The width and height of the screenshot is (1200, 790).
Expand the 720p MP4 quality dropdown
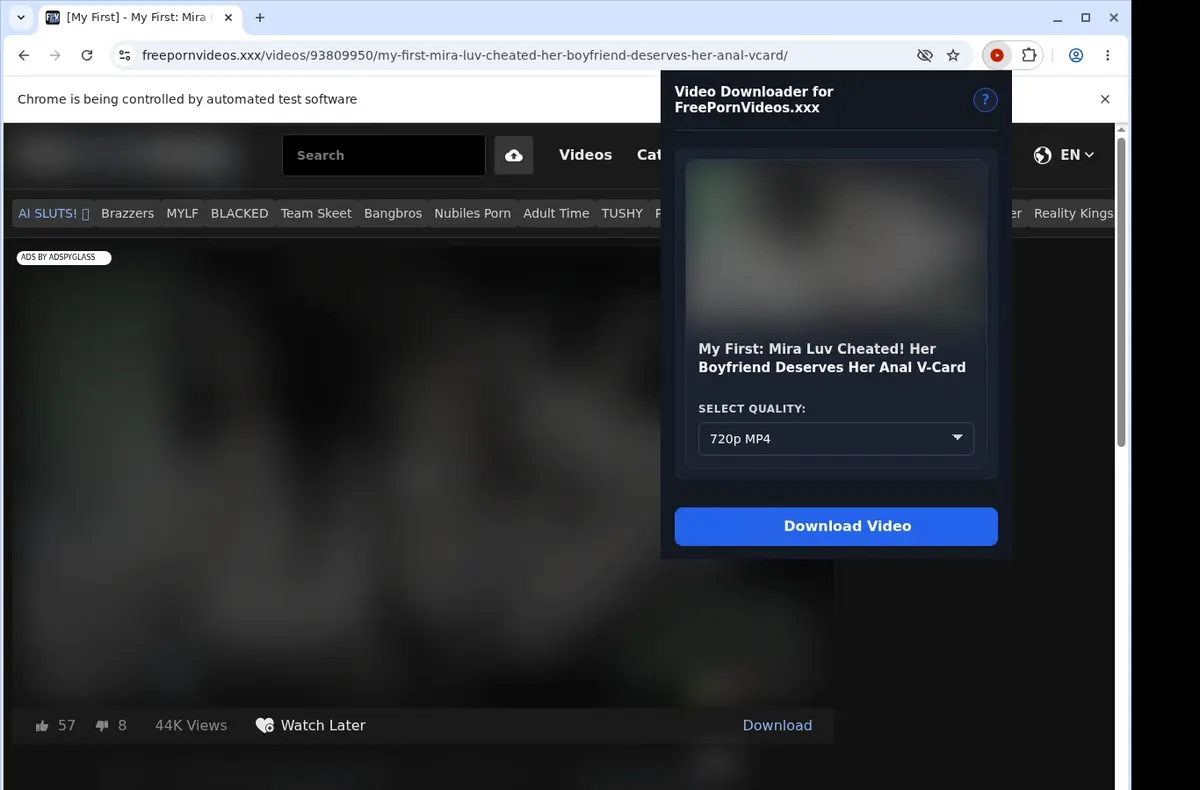click(836, 439)
